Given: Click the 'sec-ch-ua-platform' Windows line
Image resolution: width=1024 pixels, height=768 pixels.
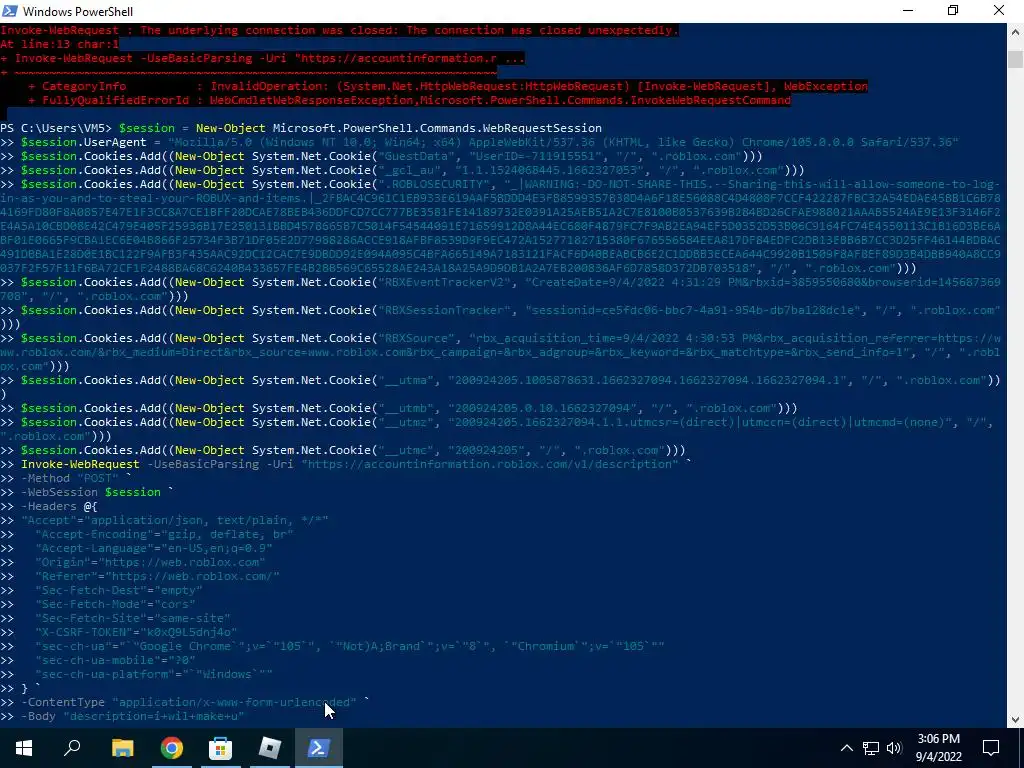Looking at the screenshot, I should [153, 674].
